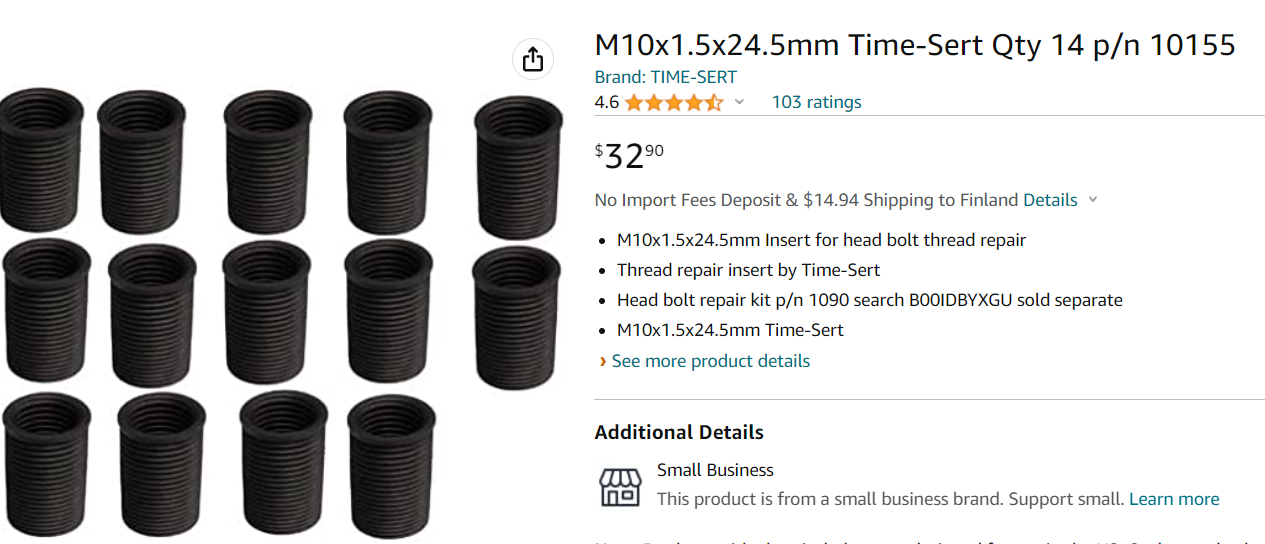Click the Small Business storefront icon
The width and height of the screenshot is (1265, 544).
620,486
